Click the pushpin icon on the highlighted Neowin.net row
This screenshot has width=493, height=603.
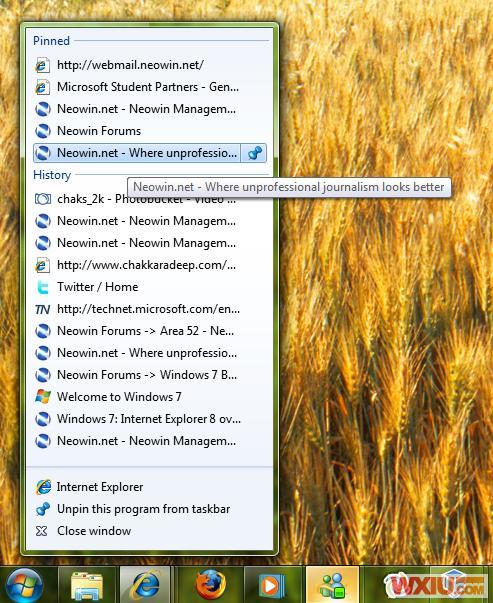[254, 153]
